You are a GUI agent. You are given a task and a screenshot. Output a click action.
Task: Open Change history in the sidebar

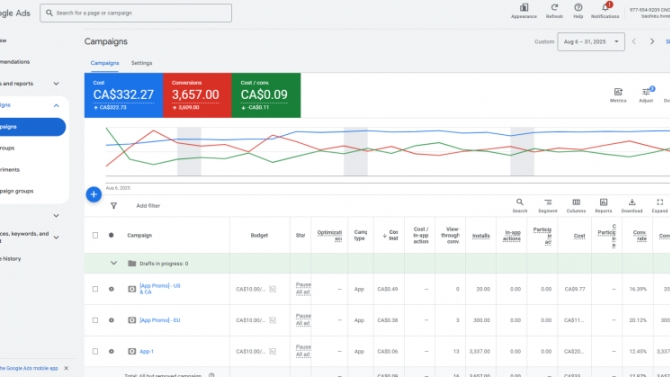11,259
